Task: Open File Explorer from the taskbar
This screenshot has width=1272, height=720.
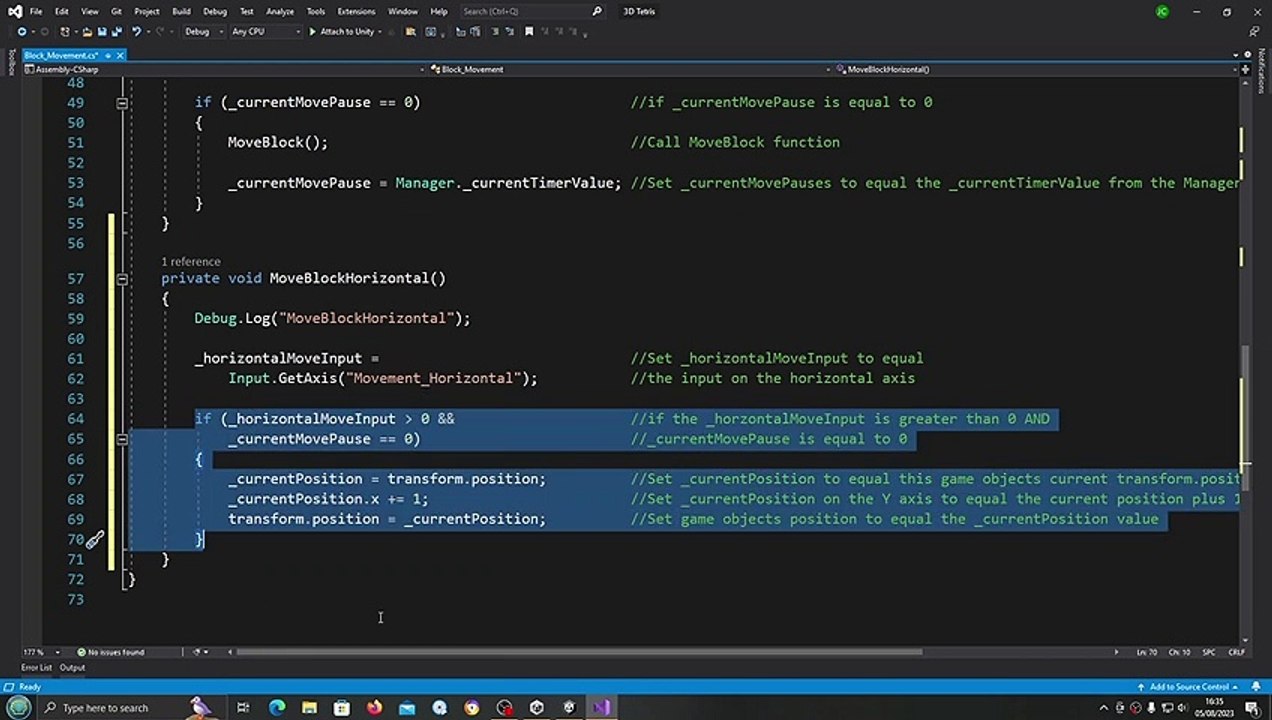Action: click(309, 708)
